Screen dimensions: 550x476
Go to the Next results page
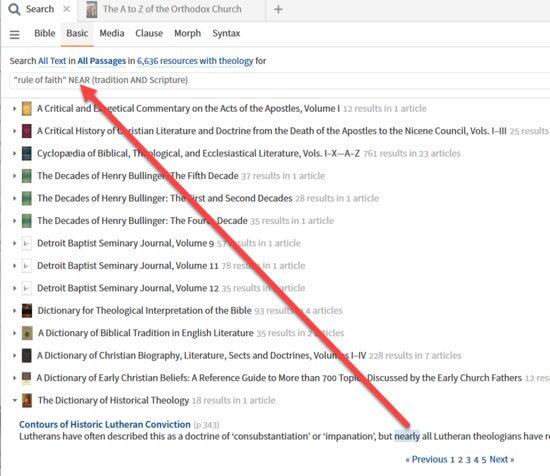coord(502,460)
